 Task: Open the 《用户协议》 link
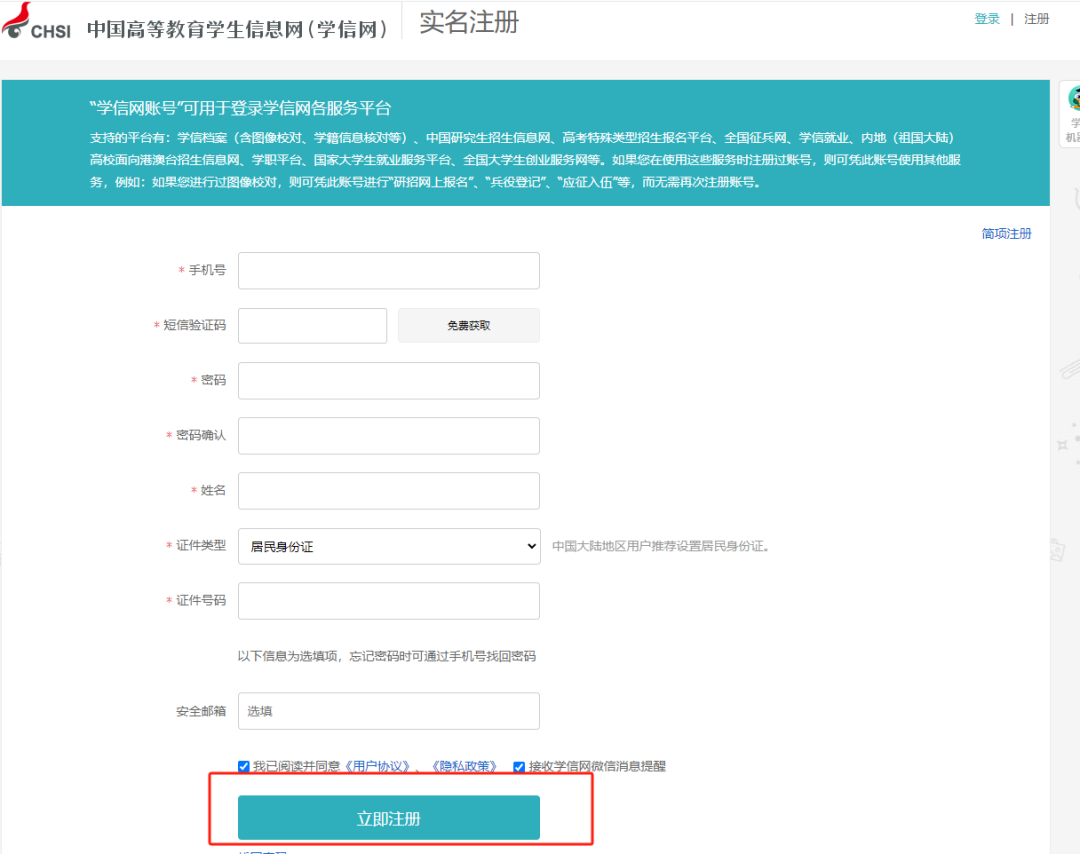[x=377, y=767]
